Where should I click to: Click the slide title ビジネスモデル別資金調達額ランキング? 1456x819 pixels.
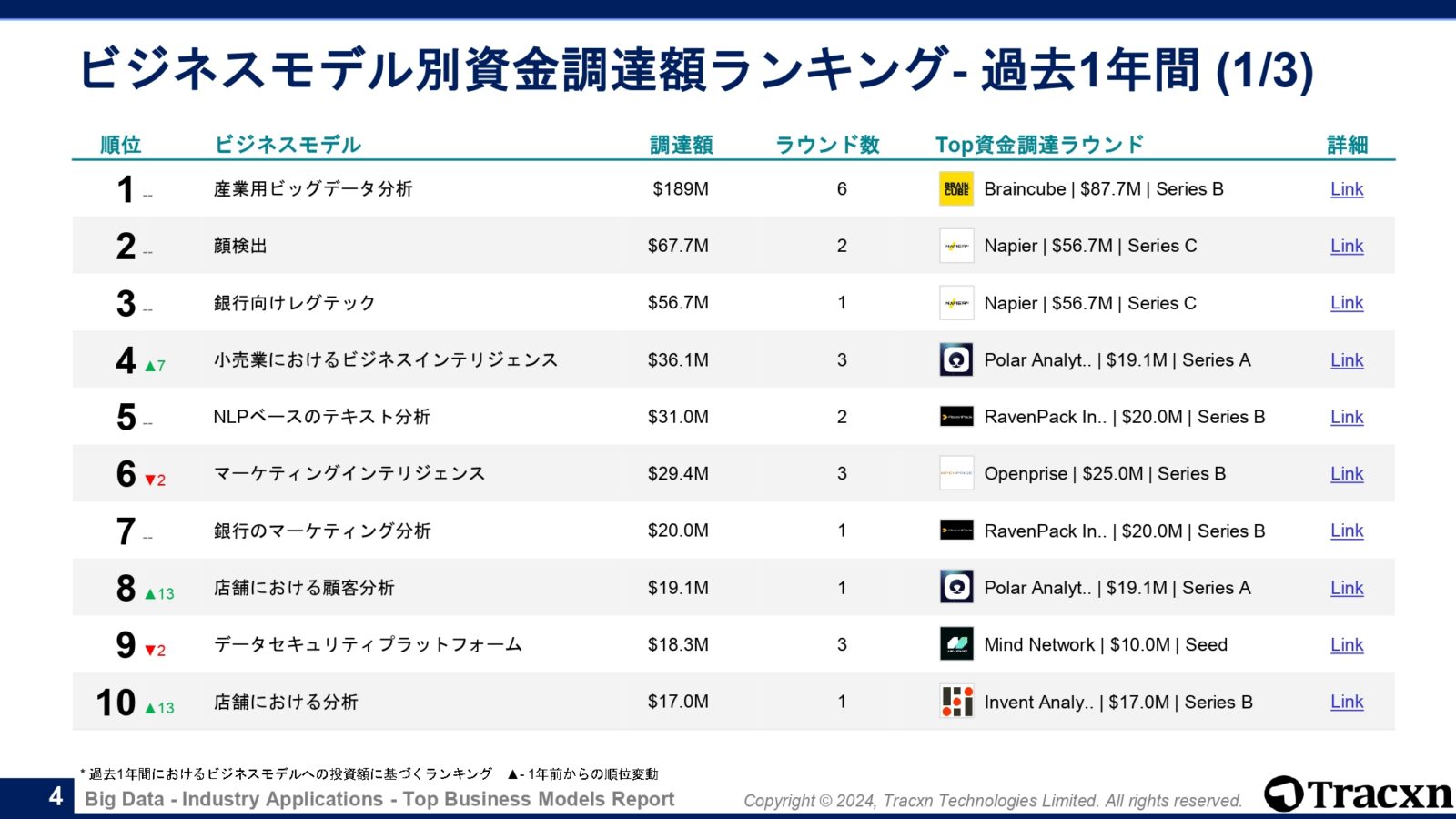click(x=695, y=70)
